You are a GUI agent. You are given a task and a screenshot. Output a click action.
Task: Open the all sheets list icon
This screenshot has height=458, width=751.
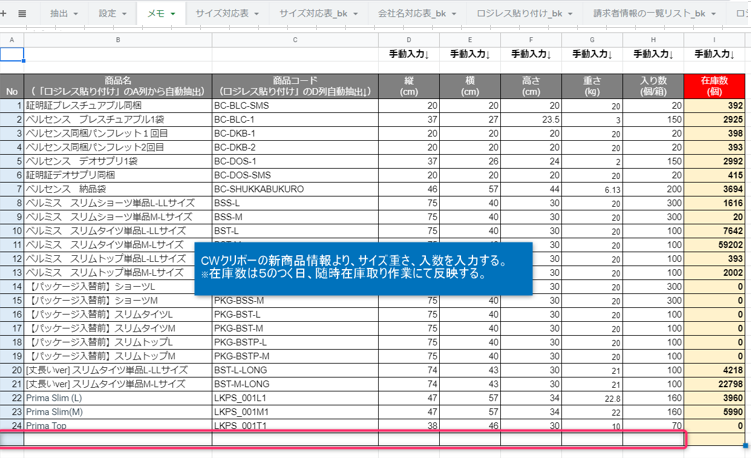tap(22, 13)
